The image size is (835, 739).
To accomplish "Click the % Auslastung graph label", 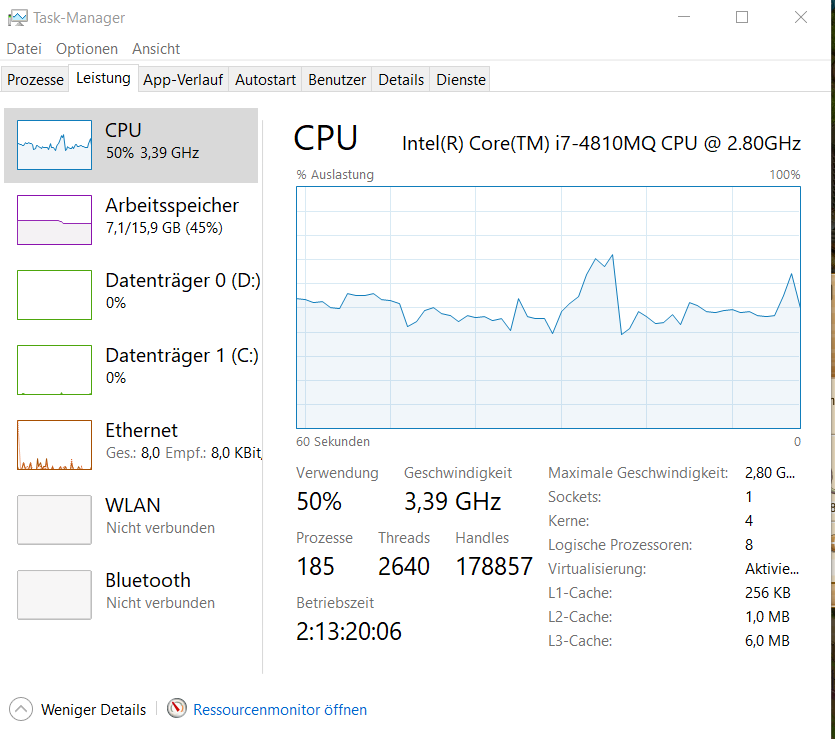I will coord(335,175).
